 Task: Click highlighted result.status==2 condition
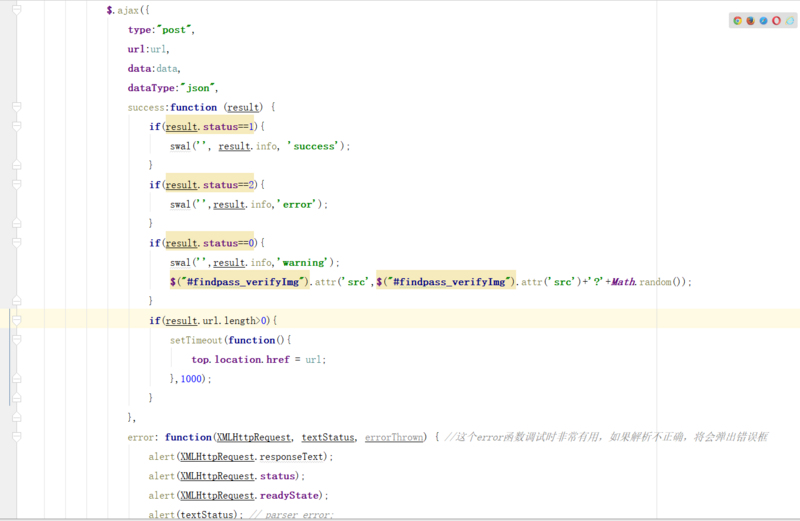pos(209,185)
